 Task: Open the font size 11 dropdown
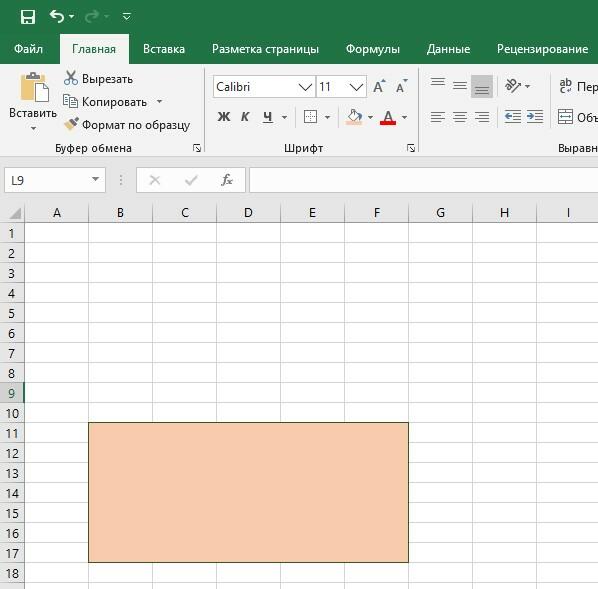click(x=356, y=87)
